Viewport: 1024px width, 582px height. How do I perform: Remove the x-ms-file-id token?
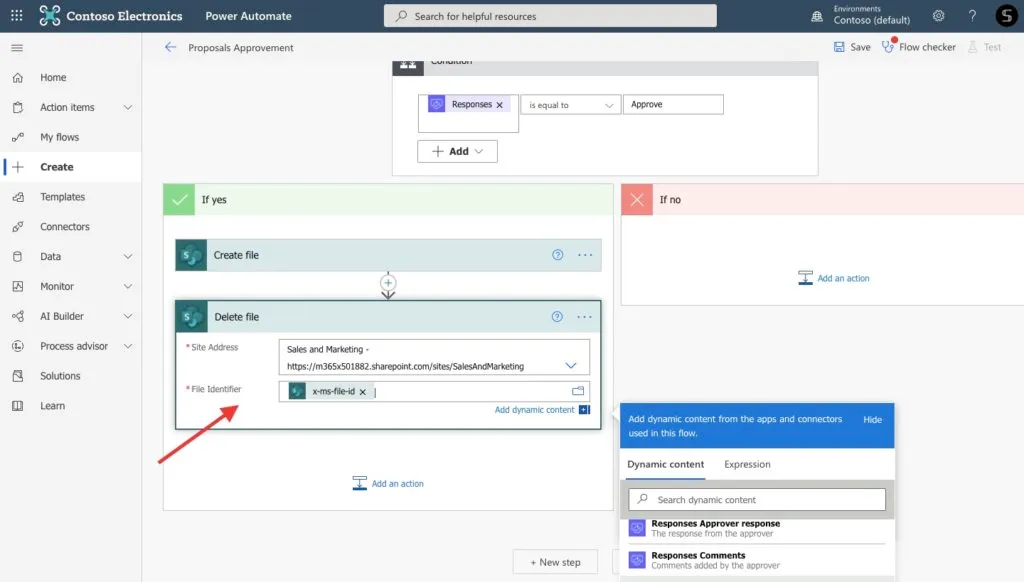pos(362,392)
